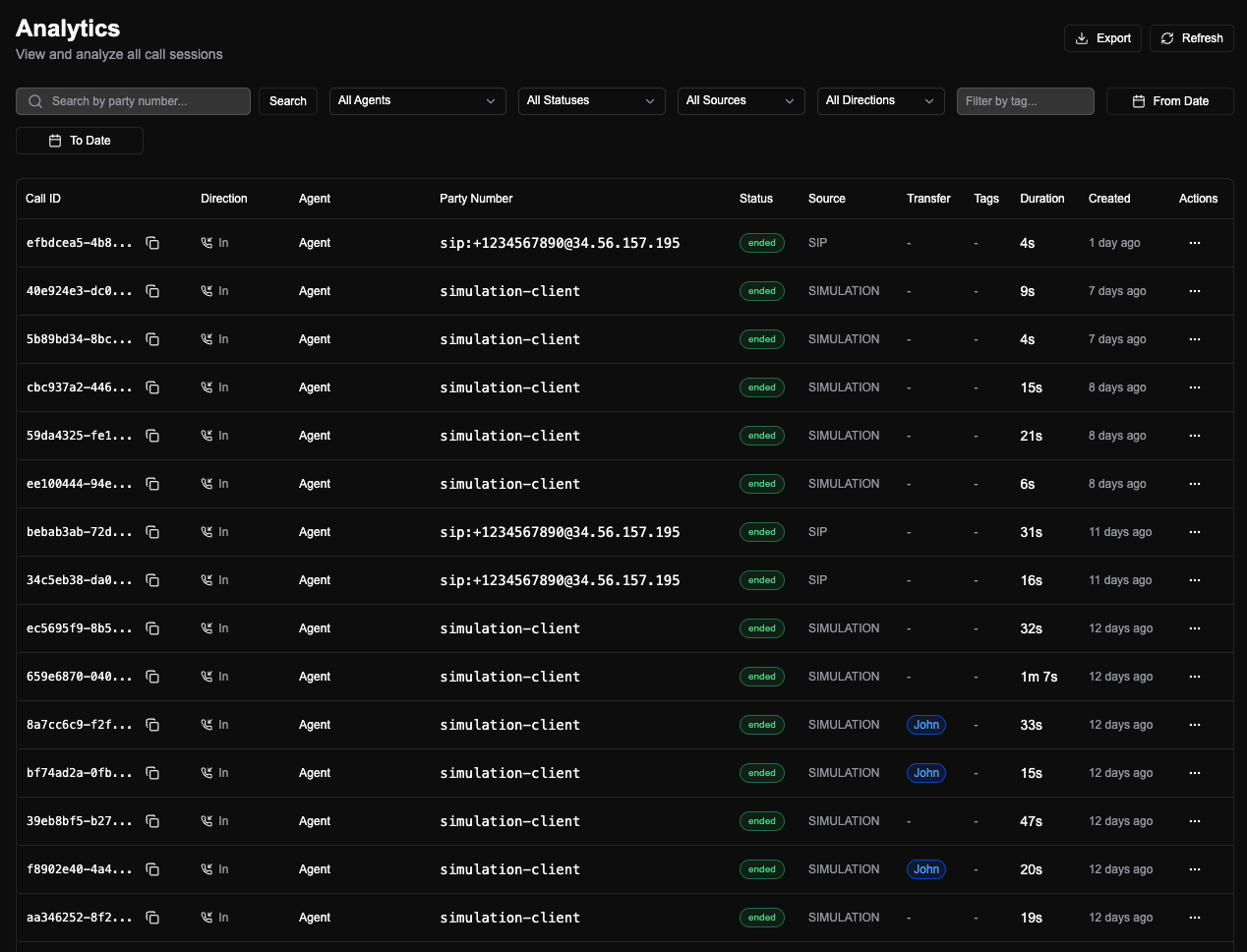Click the ended status badge on the first row
Screen dimensions: 1247x952
click(761, 243)
